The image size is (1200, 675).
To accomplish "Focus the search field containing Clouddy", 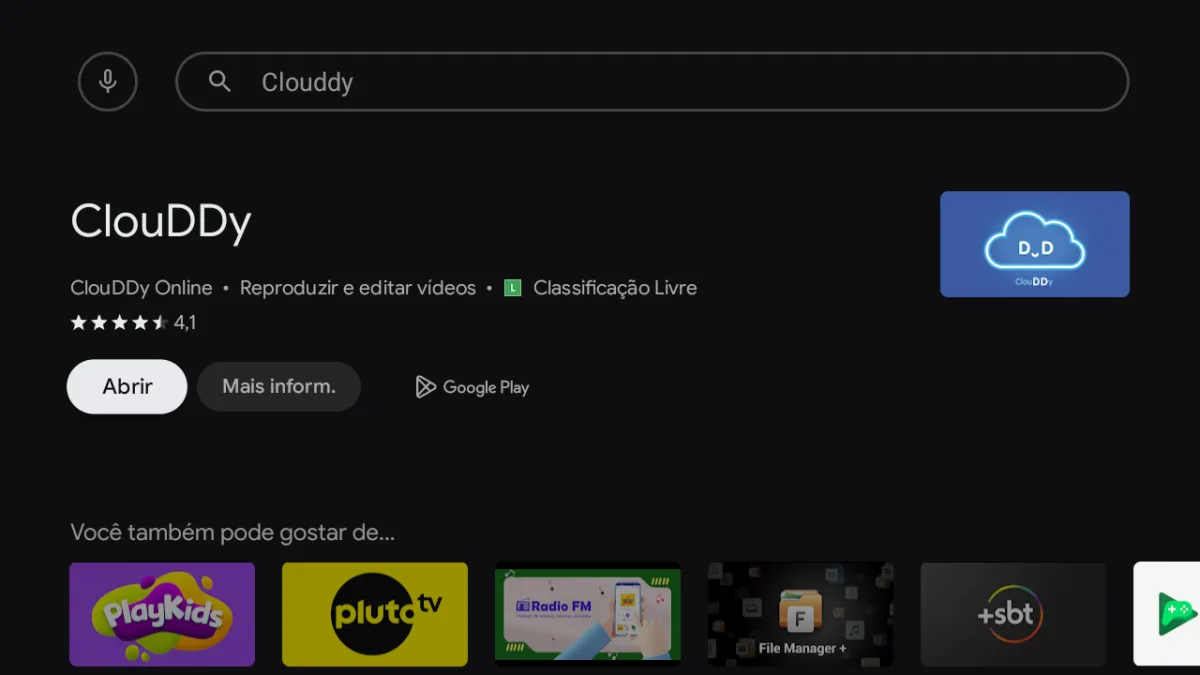I will coord(652,81).
